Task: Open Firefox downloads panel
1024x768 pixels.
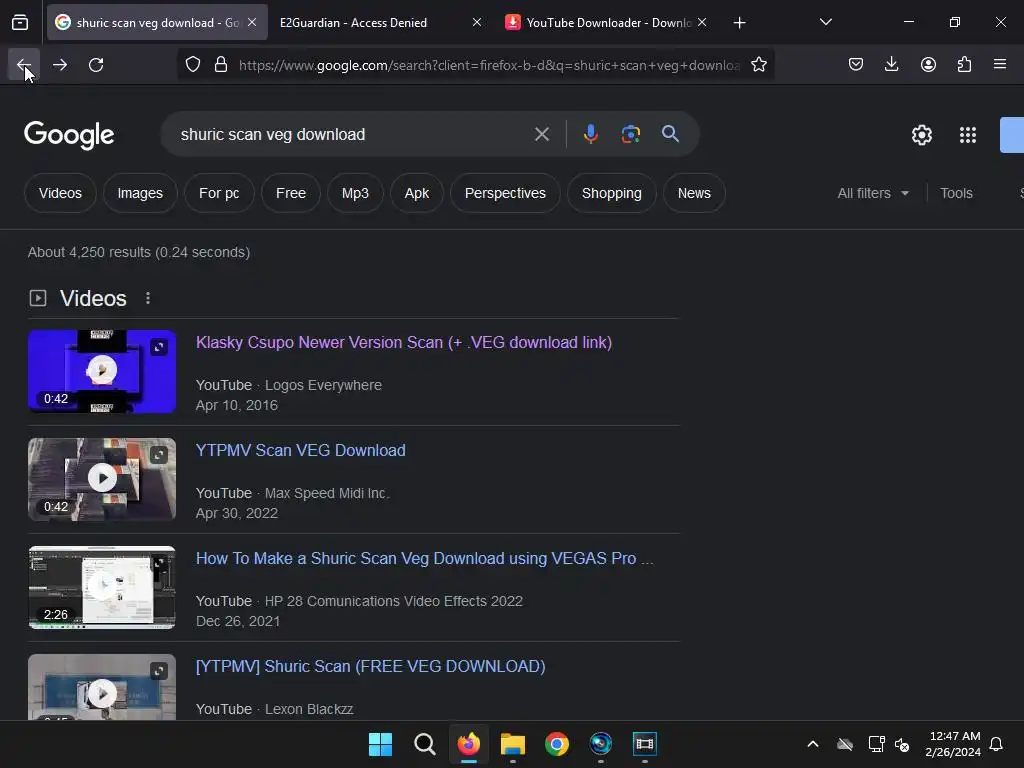Action: (x=891, y=65)
